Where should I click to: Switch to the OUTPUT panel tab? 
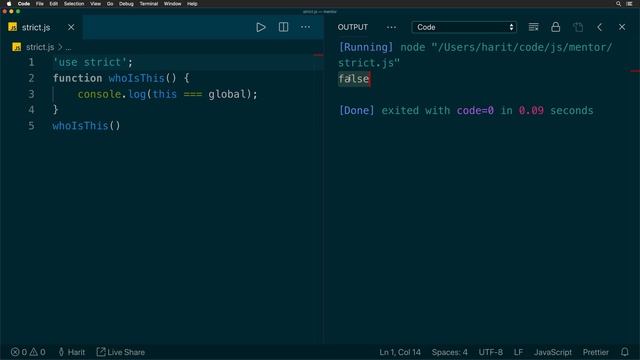353,27
